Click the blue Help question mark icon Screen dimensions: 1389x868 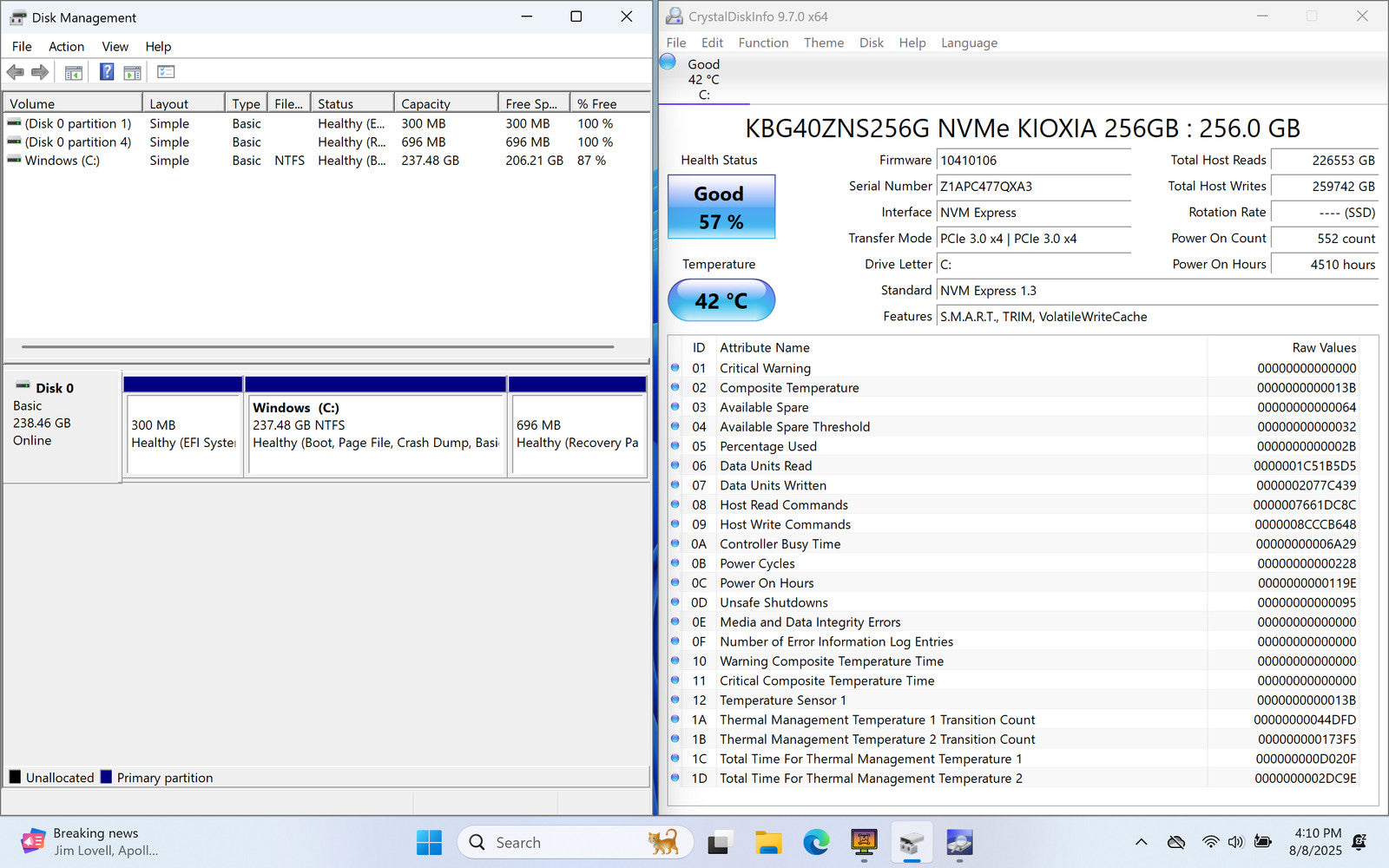point(107,72)
